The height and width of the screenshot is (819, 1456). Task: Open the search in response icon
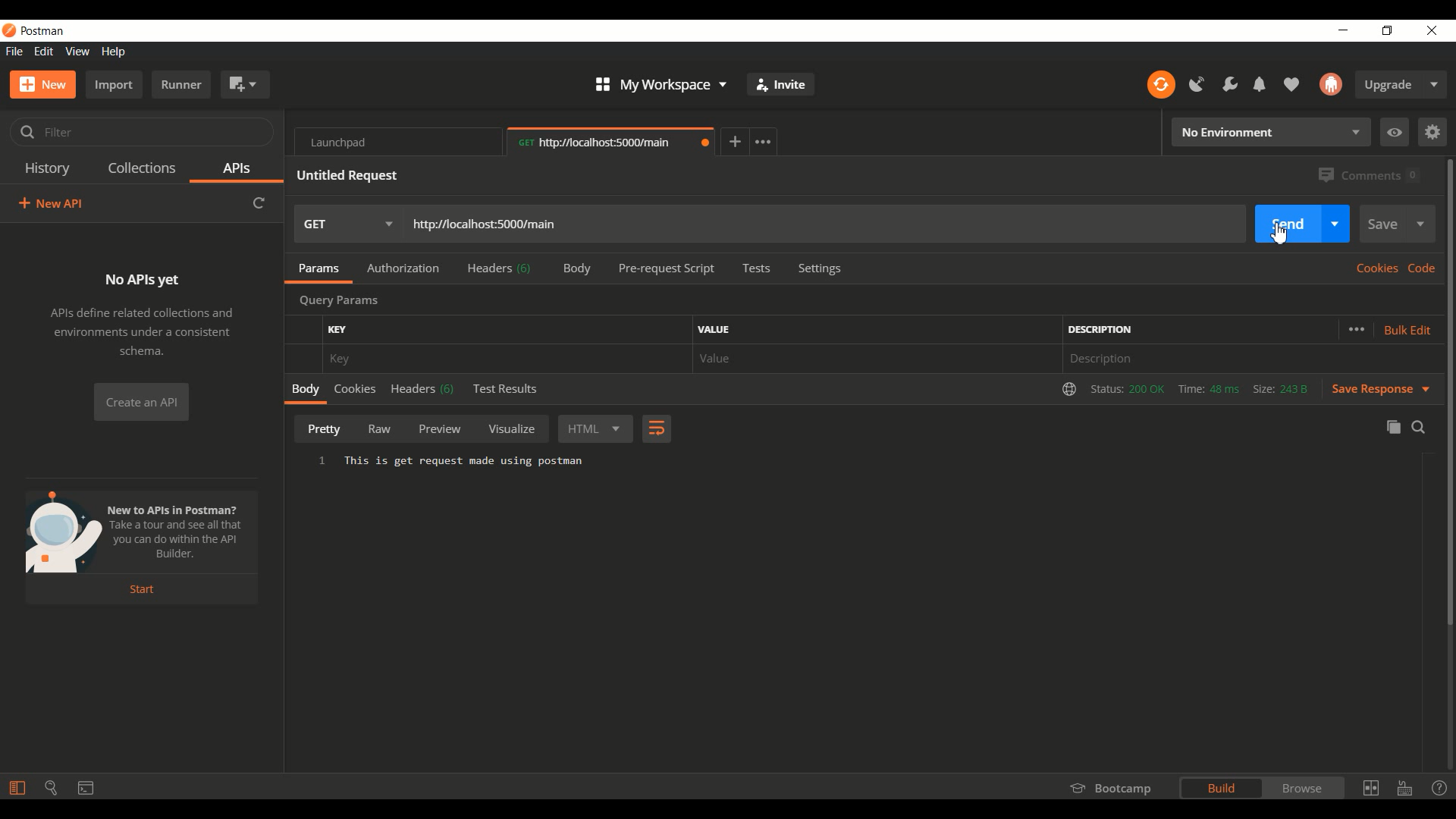[1419, 427]
